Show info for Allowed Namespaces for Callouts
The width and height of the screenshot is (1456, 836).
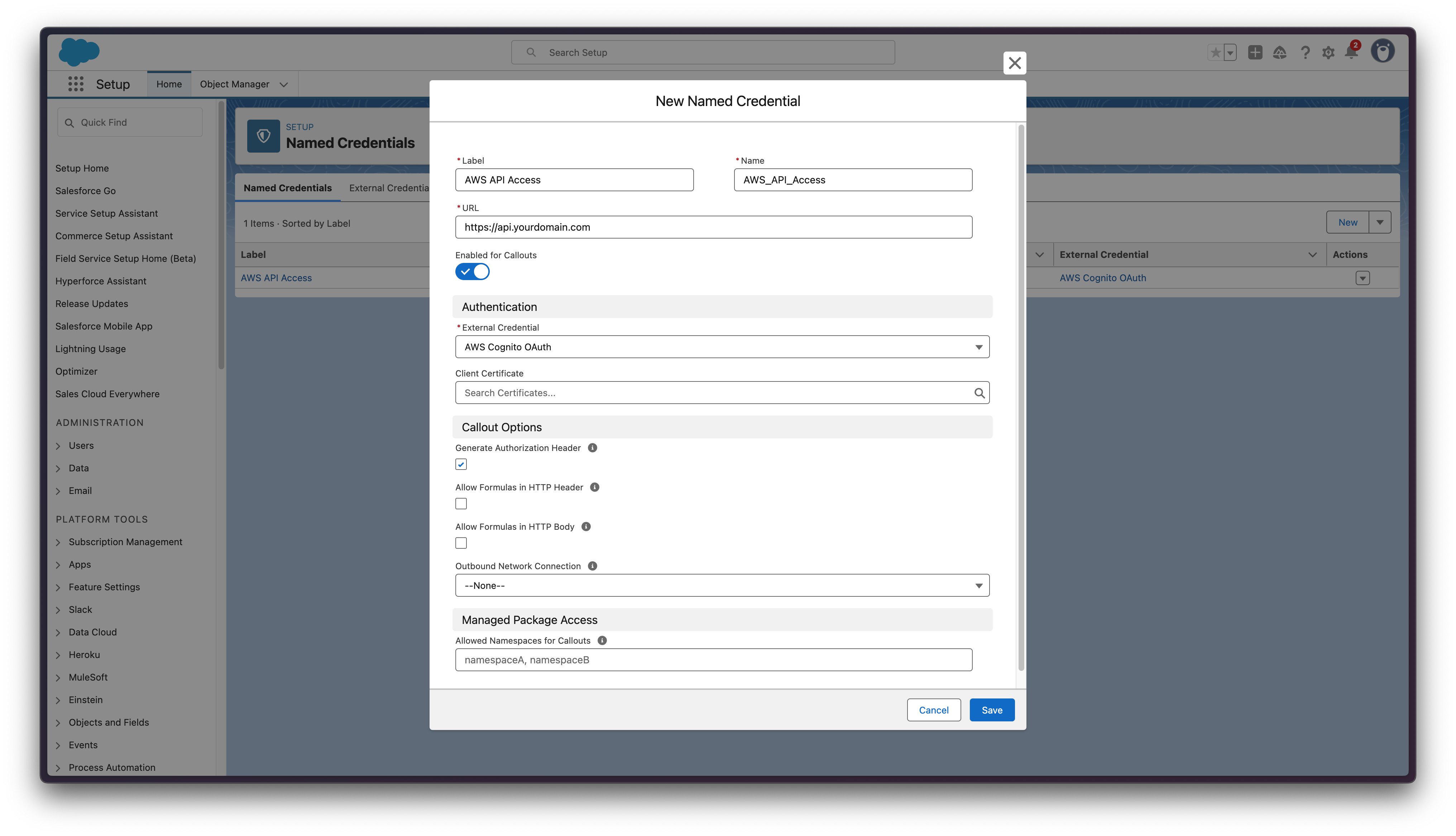click(x=602, y=640)
